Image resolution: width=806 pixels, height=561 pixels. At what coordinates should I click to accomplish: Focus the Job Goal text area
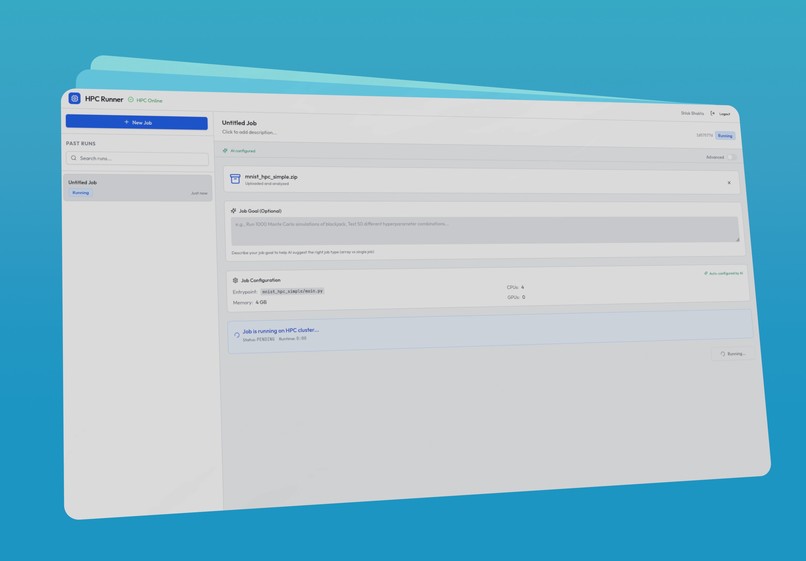click(485, 229)
